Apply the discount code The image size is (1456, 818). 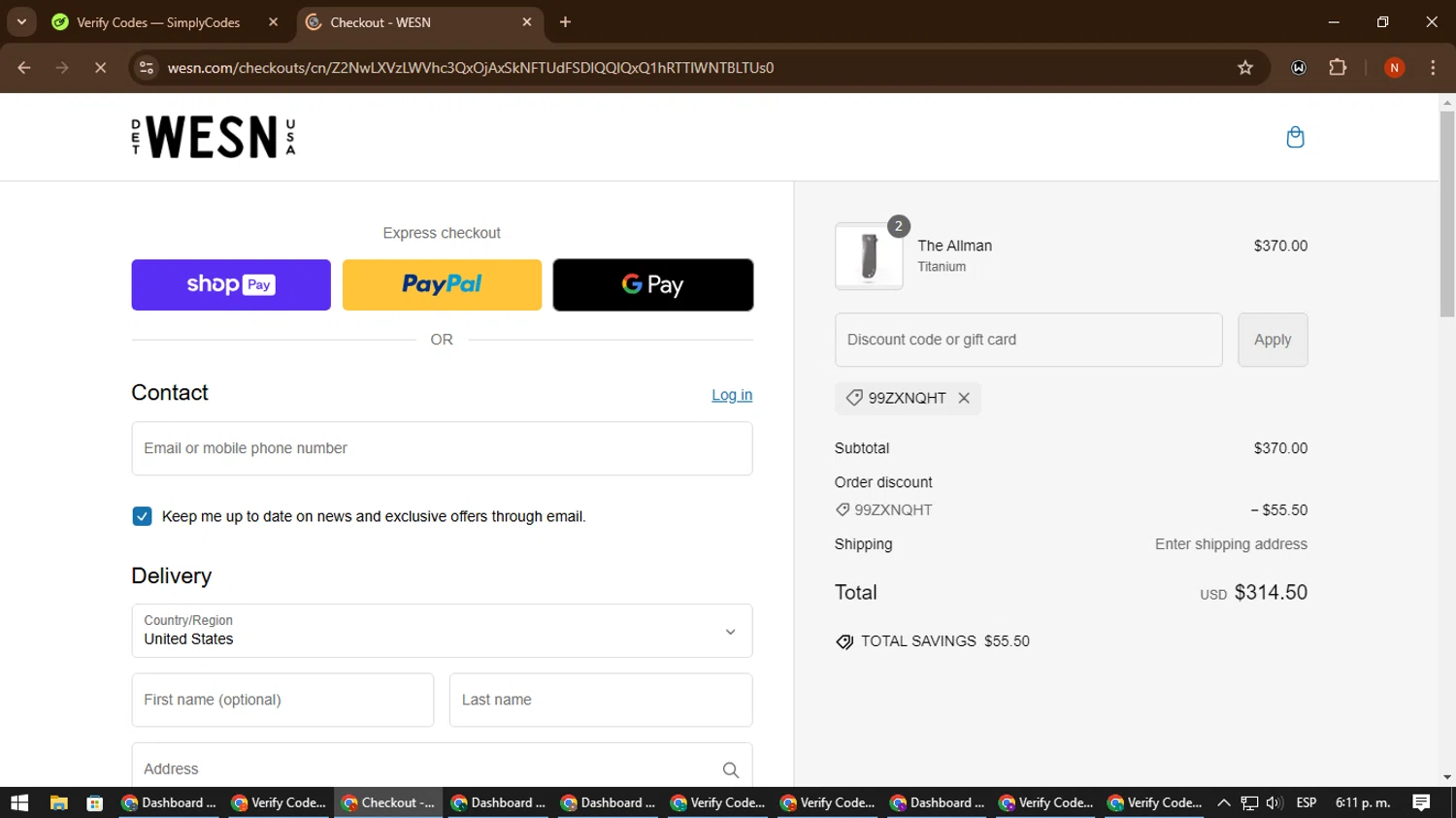click(x=1273, y=340)
